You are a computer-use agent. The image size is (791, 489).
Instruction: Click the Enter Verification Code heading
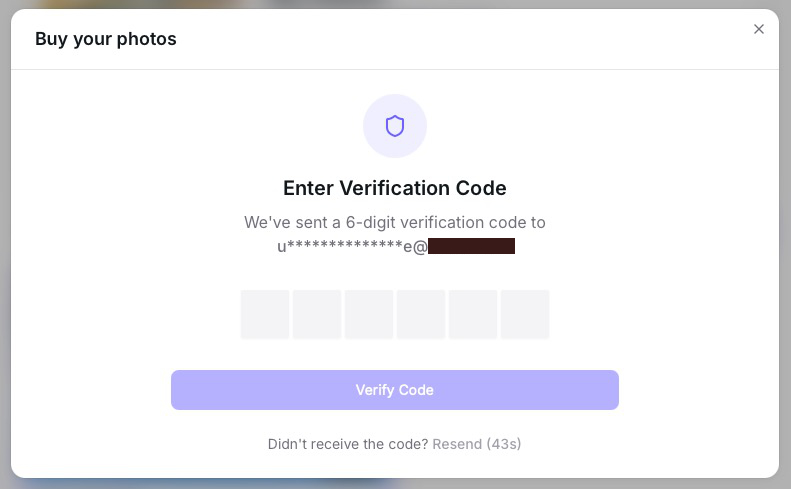[395, 188]
